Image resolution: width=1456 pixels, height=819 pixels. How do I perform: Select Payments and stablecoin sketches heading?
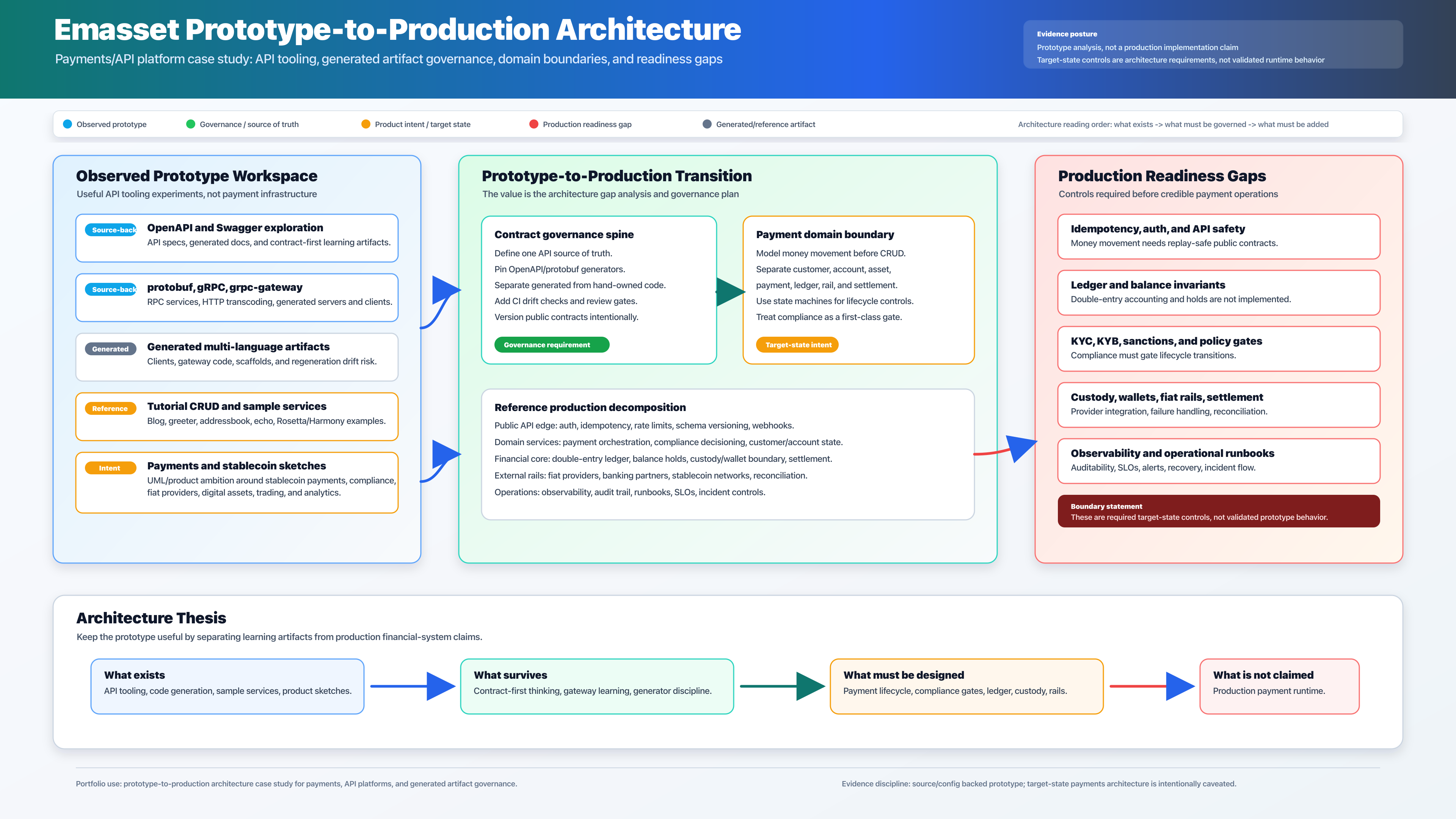(x=237, y=466)
